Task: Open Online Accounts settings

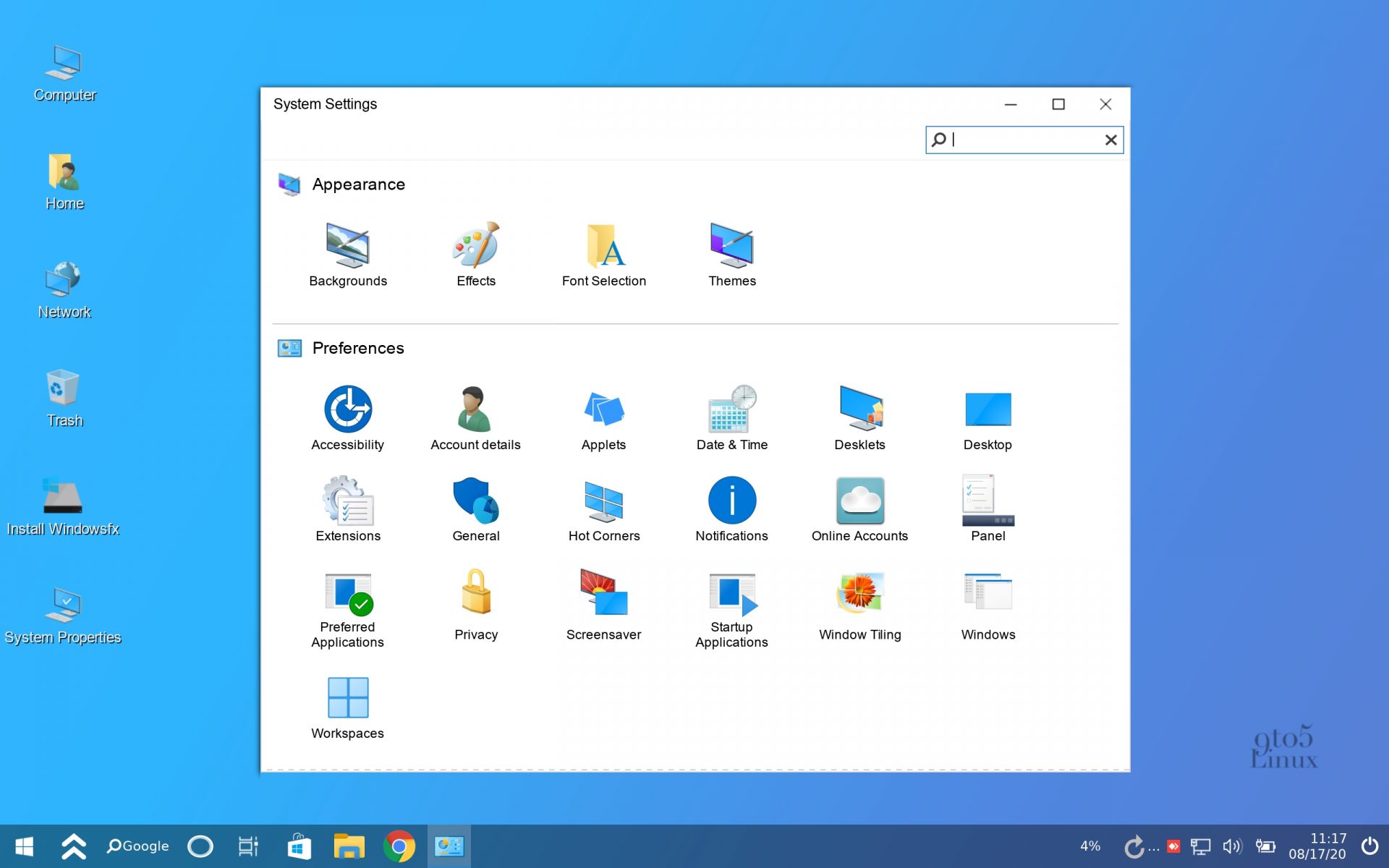Action: tap(860, 504)
